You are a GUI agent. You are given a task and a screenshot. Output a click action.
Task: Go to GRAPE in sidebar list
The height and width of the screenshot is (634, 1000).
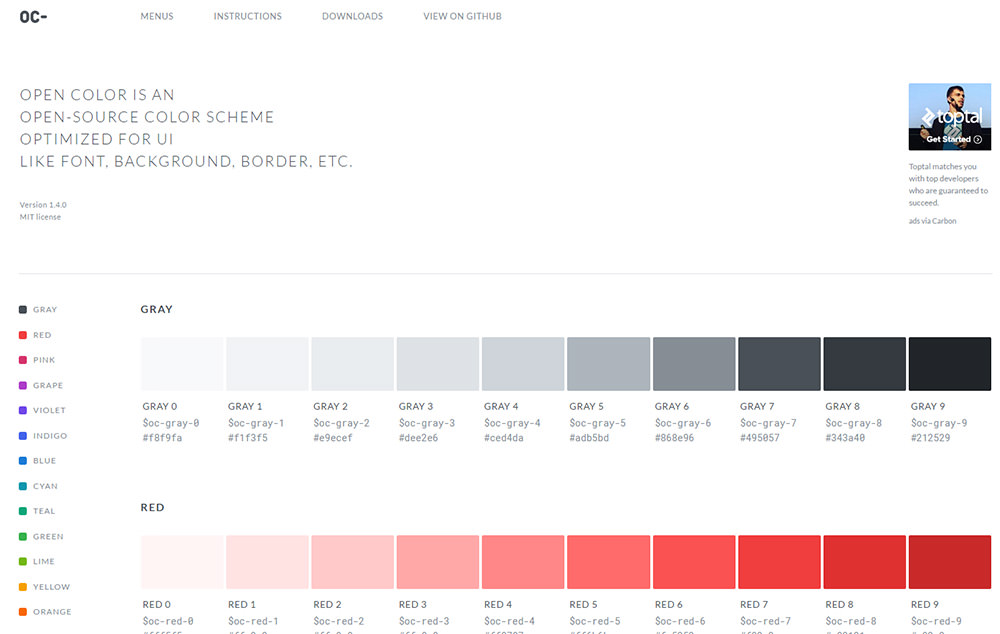click(x=48, y=385)
